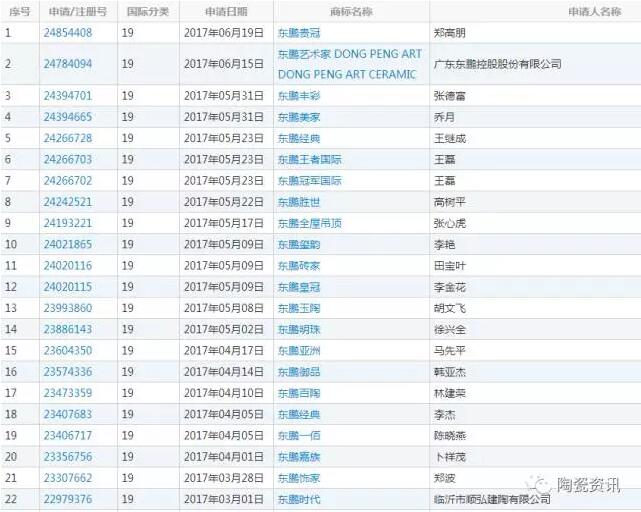This screenshot has height=512, width=641.
Task: Open registration number 24020115
Action: pos(68,287)
